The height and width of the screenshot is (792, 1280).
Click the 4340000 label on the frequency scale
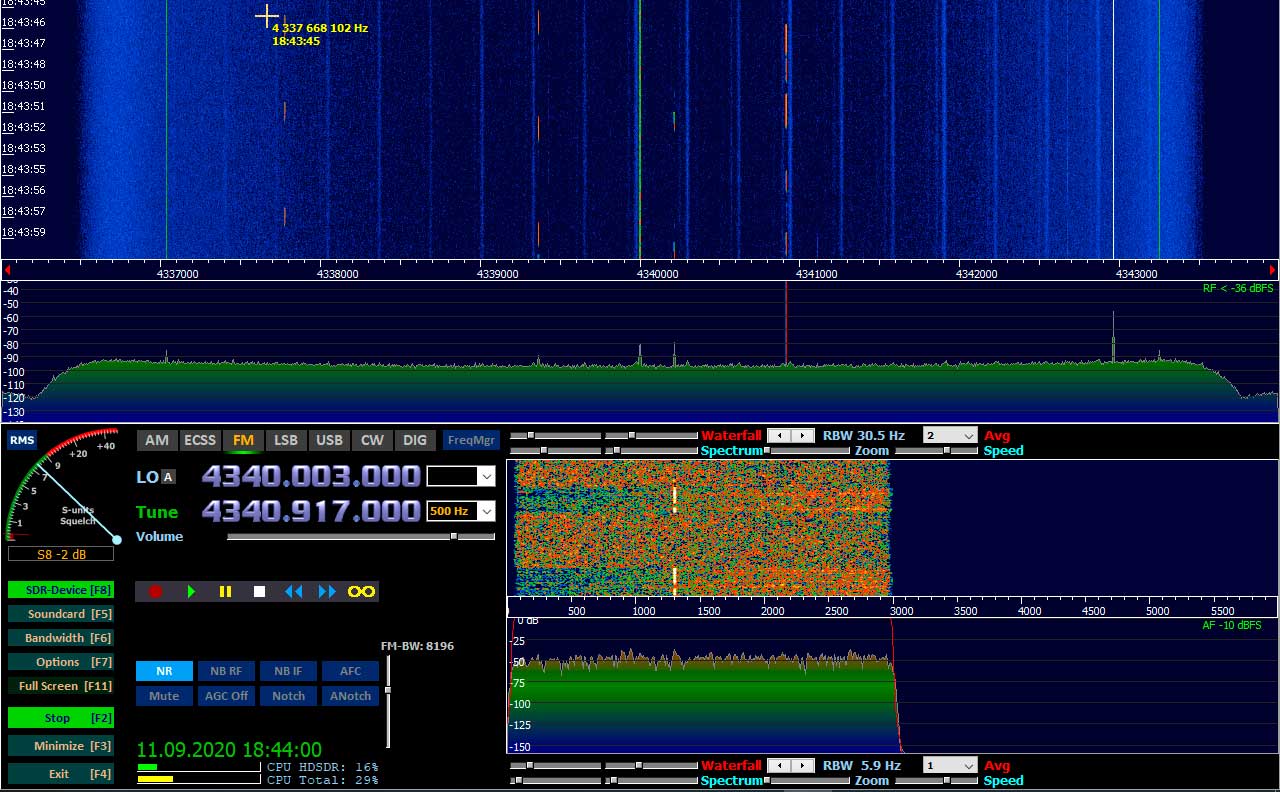(x=657, y=273)
